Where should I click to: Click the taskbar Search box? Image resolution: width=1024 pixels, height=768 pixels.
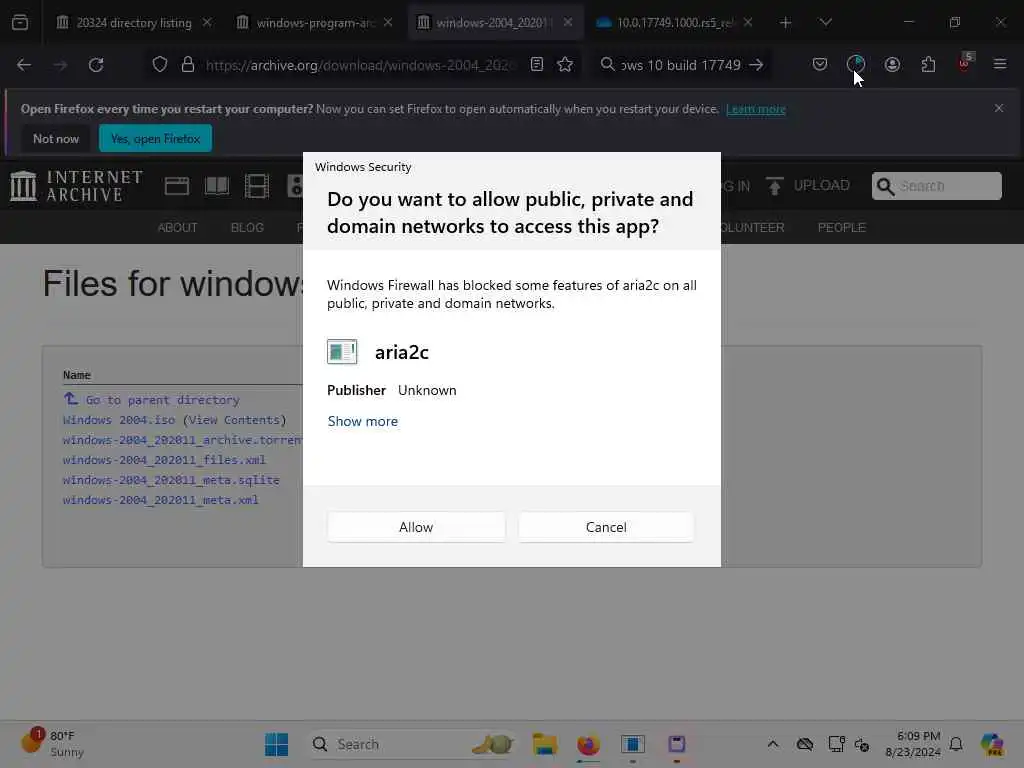pyautogui.click(x=411, y=744)
